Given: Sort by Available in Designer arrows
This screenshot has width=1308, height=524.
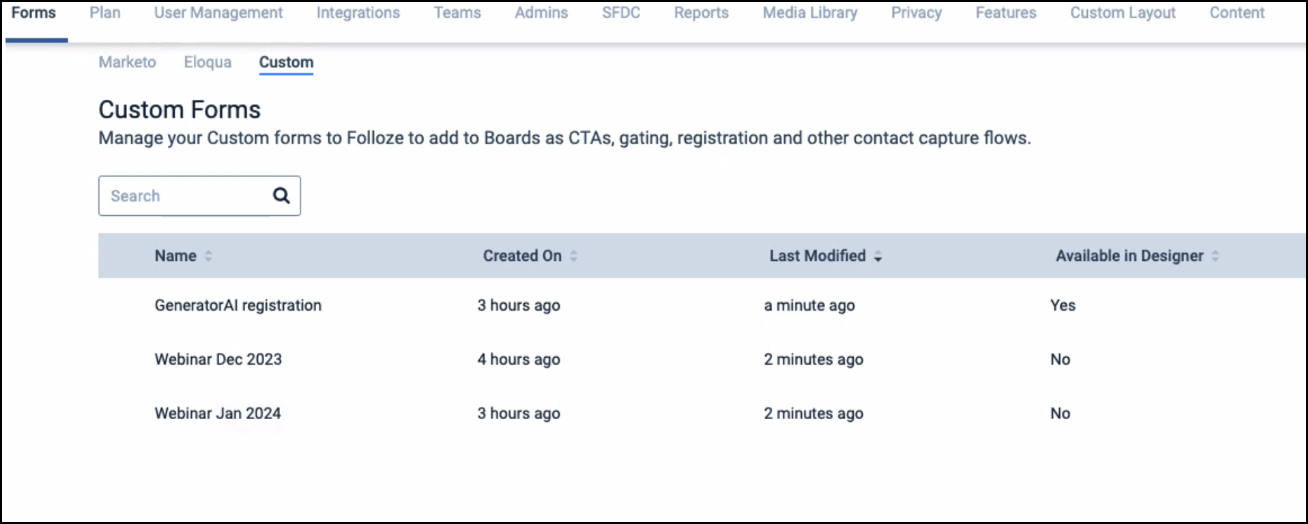Looking at the screenshot, I should click(x=1215, y=256).
